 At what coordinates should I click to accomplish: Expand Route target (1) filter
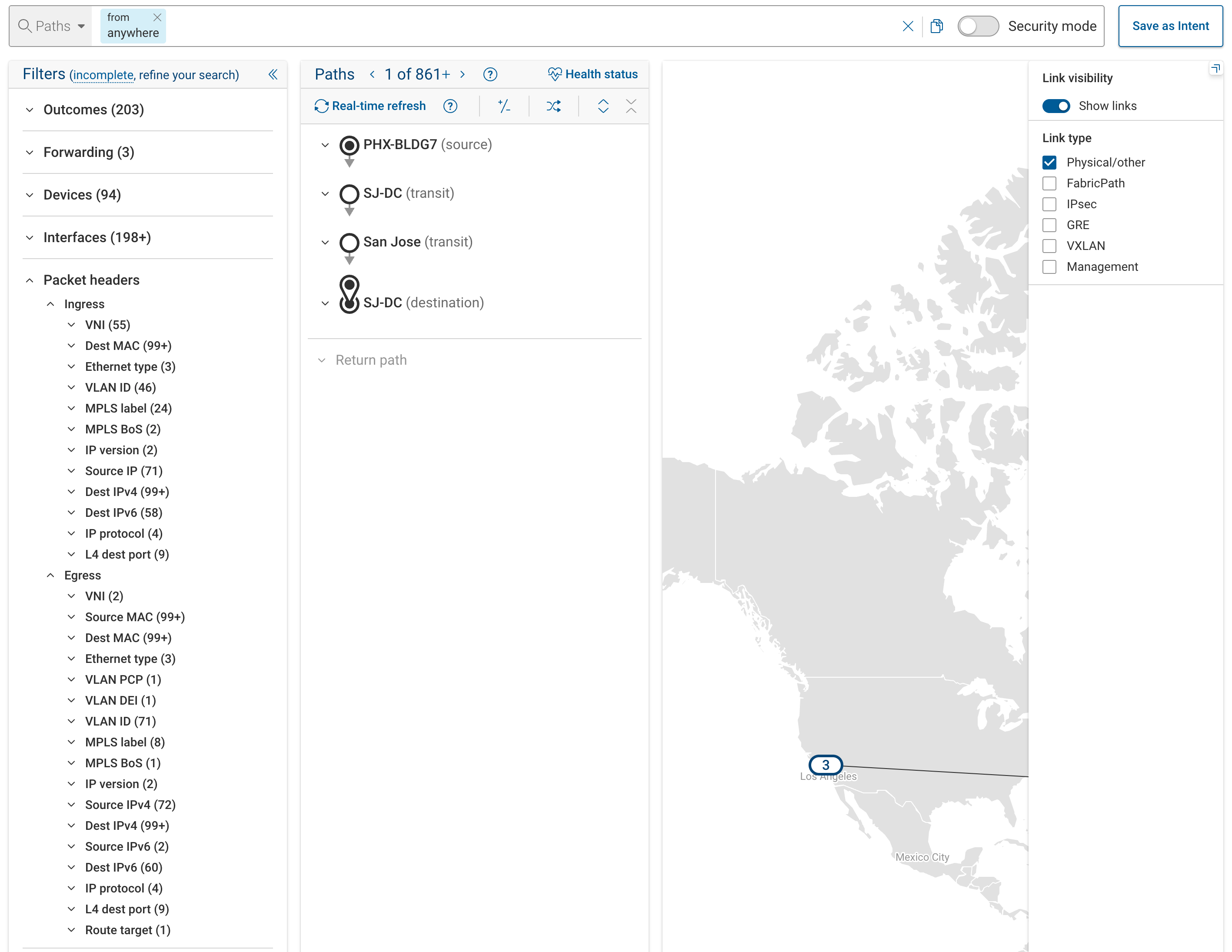[71, 930]
